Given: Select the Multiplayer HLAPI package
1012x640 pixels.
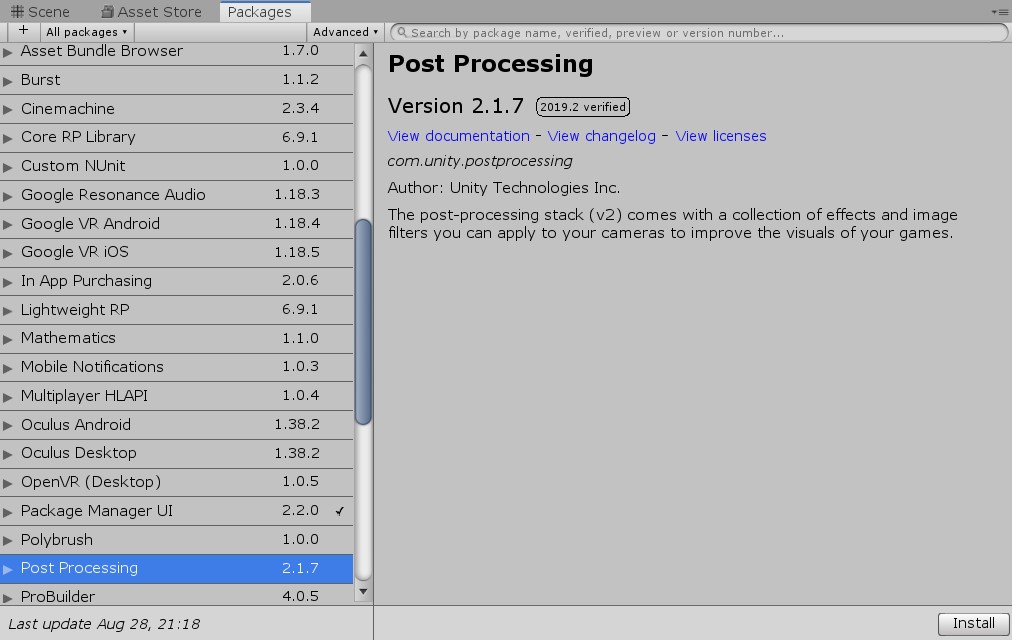Looking at the screenshot, I should [x=176, y=395].
